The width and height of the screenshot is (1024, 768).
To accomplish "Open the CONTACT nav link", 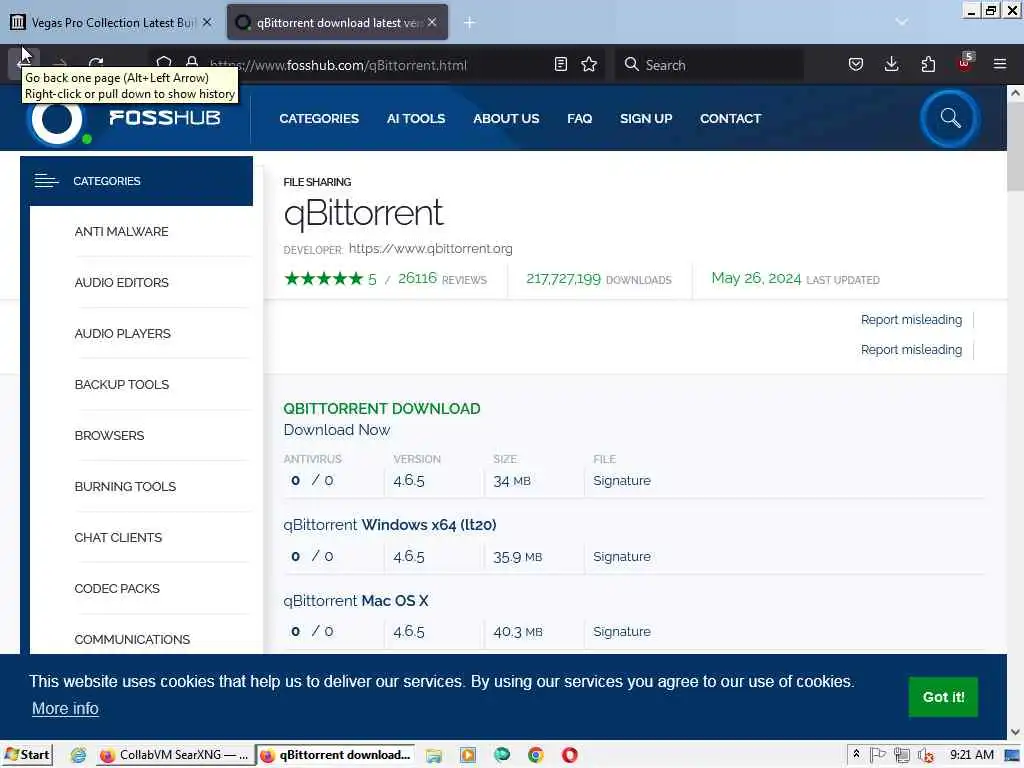I will (x=730, y=118).
